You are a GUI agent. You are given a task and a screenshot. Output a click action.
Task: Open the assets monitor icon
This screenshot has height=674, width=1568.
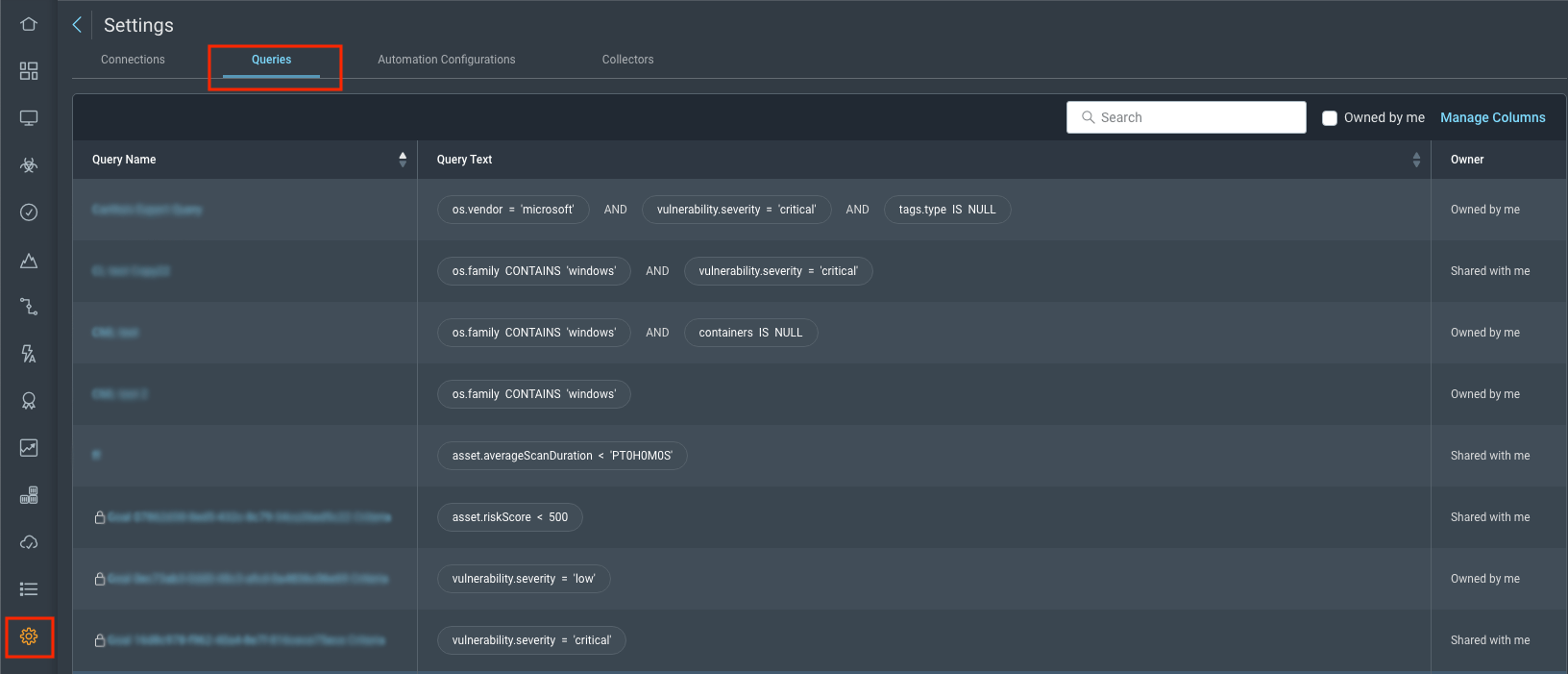point(29,118)
